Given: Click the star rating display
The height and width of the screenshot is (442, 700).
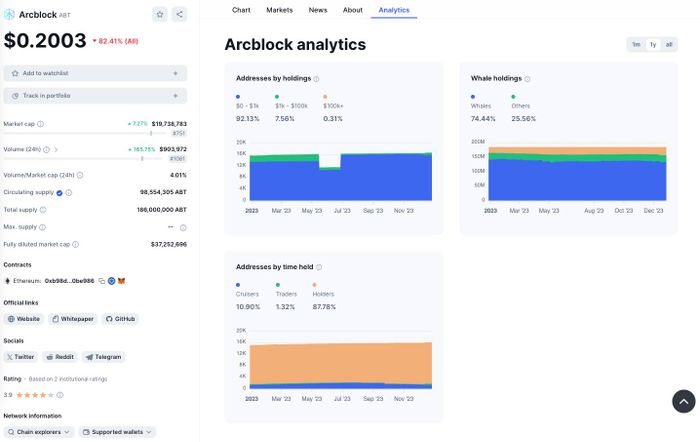Looking at the screenshot, I should click(x=35, y=395).
